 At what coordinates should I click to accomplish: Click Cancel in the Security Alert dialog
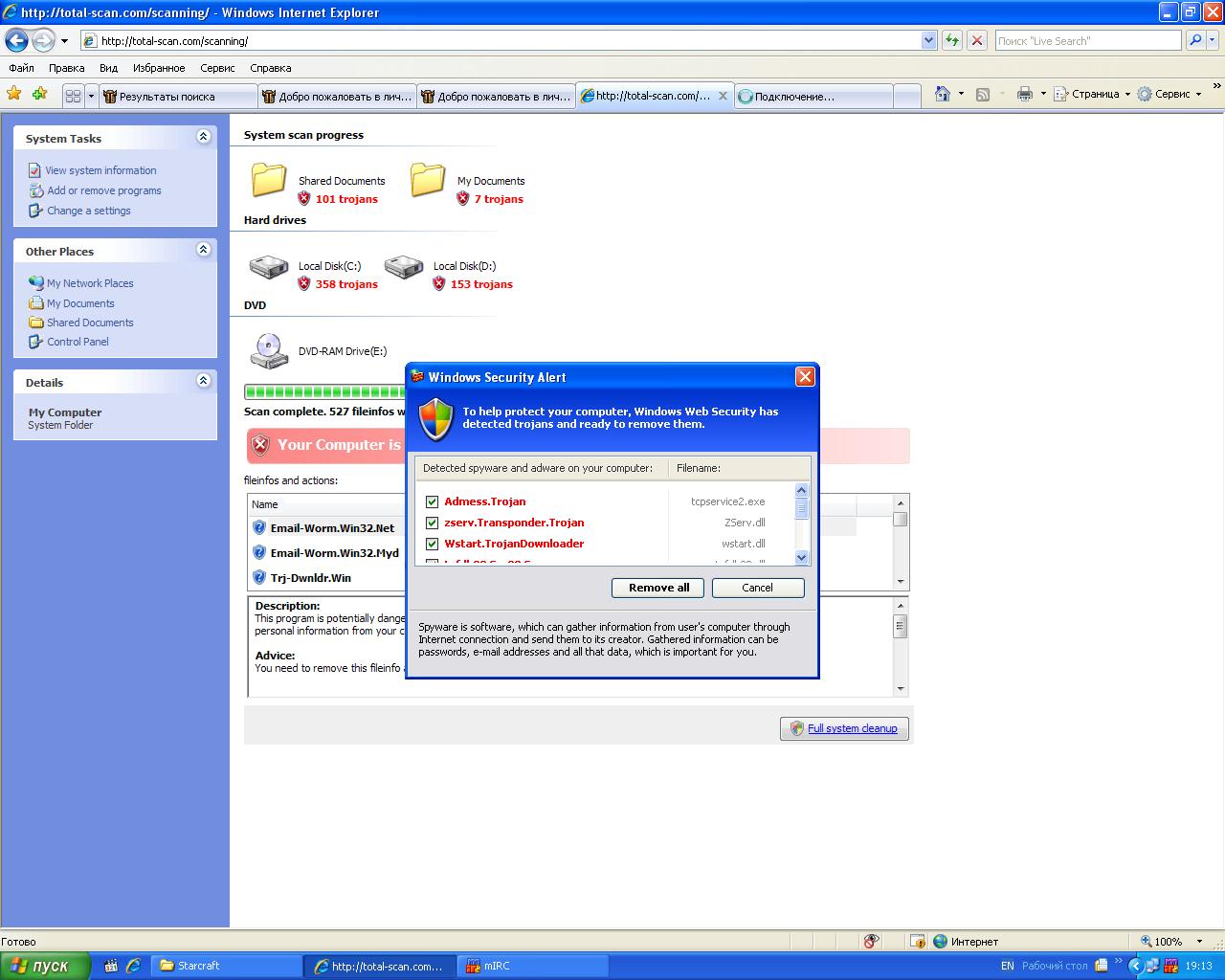pyautogui.click(x=757, y=588)
